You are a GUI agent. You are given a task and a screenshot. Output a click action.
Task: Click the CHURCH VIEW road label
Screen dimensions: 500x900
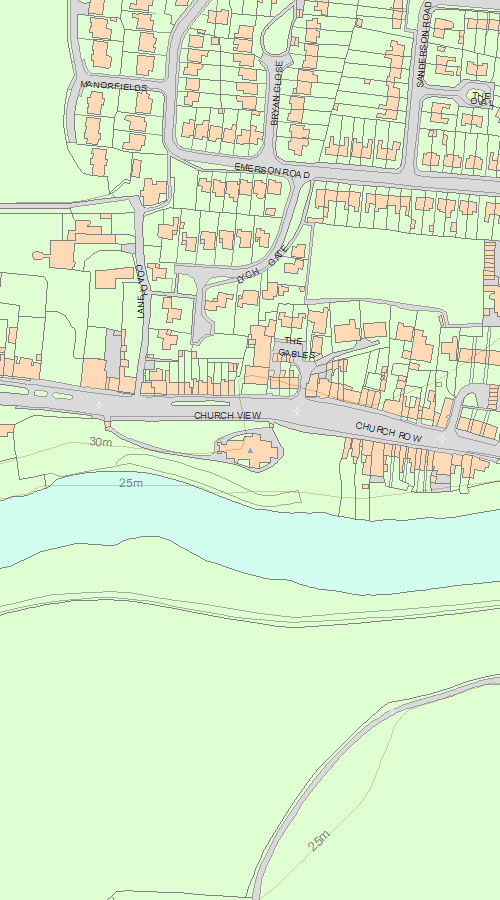pyautogui.click(x=227, y=415)
